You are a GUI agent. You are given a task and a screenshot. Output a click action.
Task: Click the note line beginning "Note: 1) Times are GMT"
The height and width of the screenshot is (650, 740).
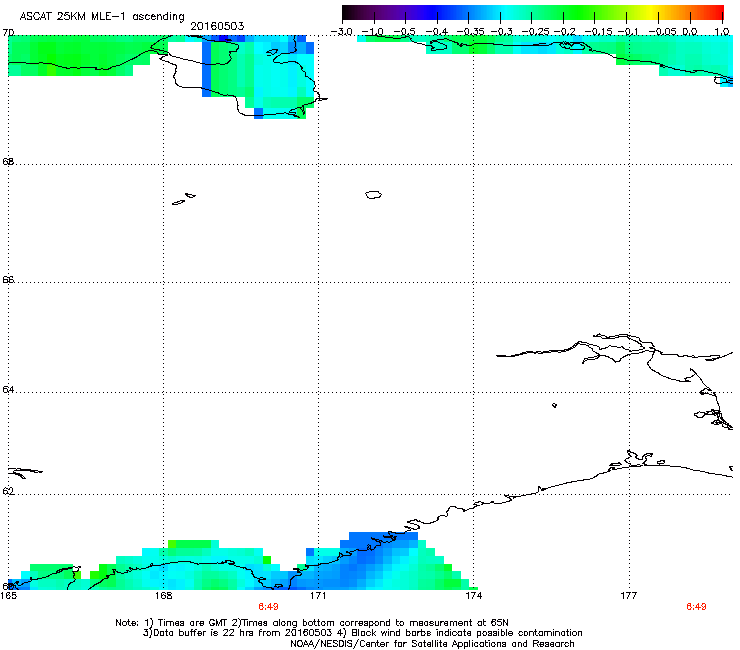click(312, 623)
